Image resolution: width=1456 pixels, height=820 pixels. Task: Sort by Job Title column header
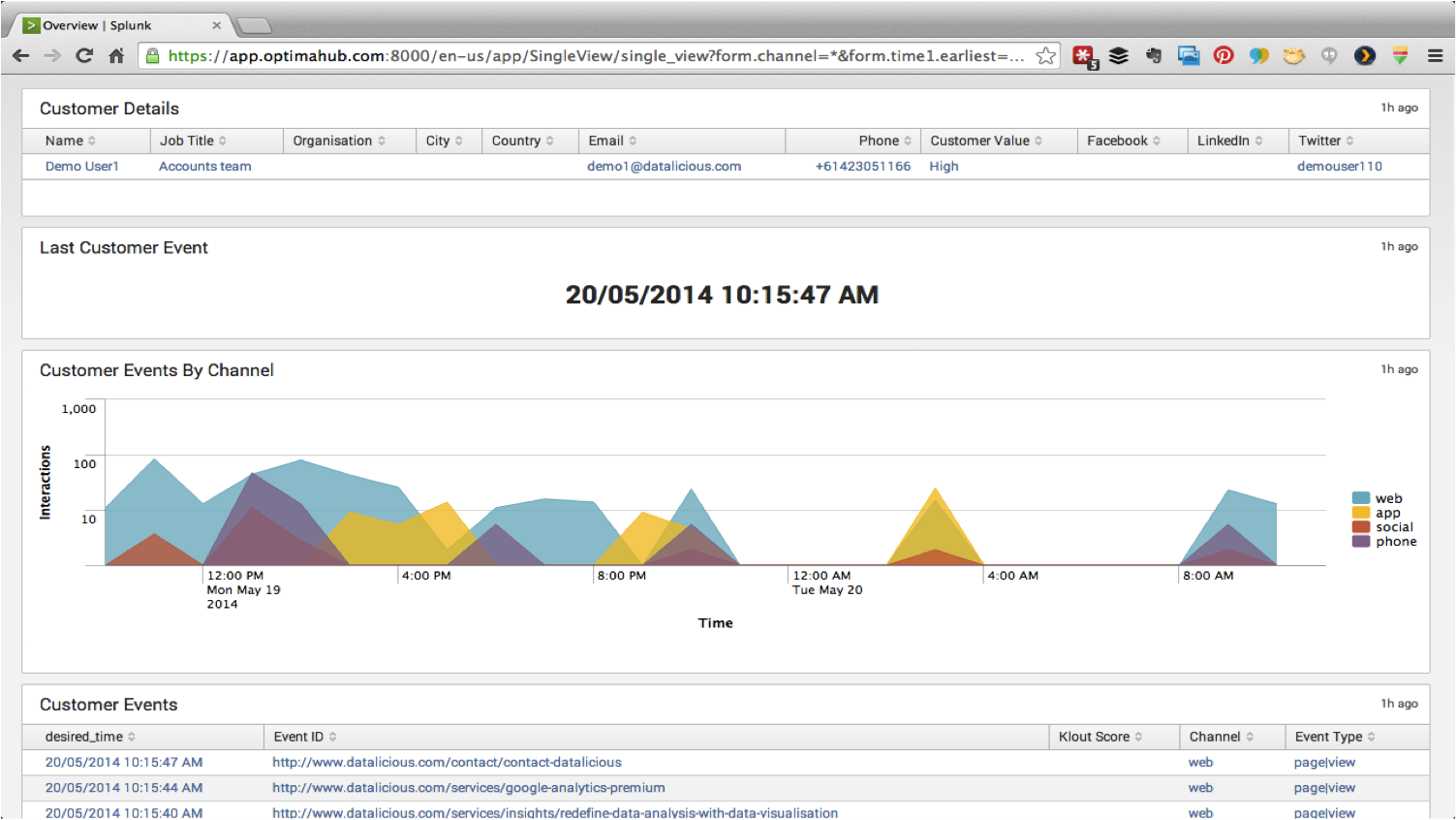(x=193, y=141)
